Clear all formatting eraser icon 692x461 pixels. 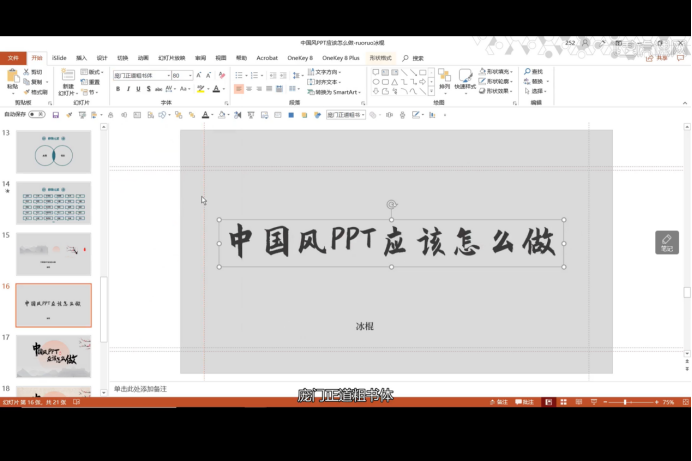pos(222,75)
